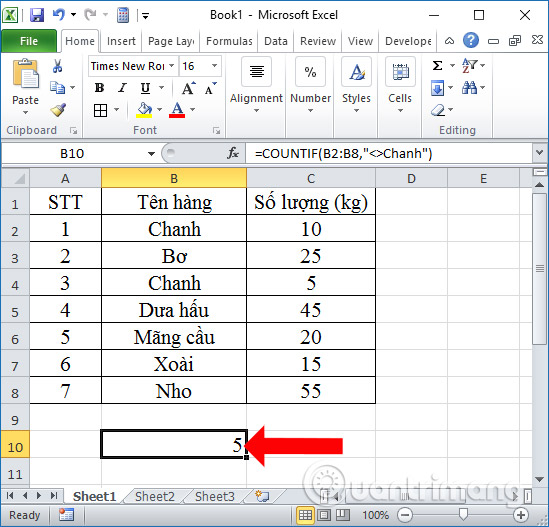Click the Minimize the Ribbon caret icon
Viewport: 549px width, 527px height.
[449, 41]
